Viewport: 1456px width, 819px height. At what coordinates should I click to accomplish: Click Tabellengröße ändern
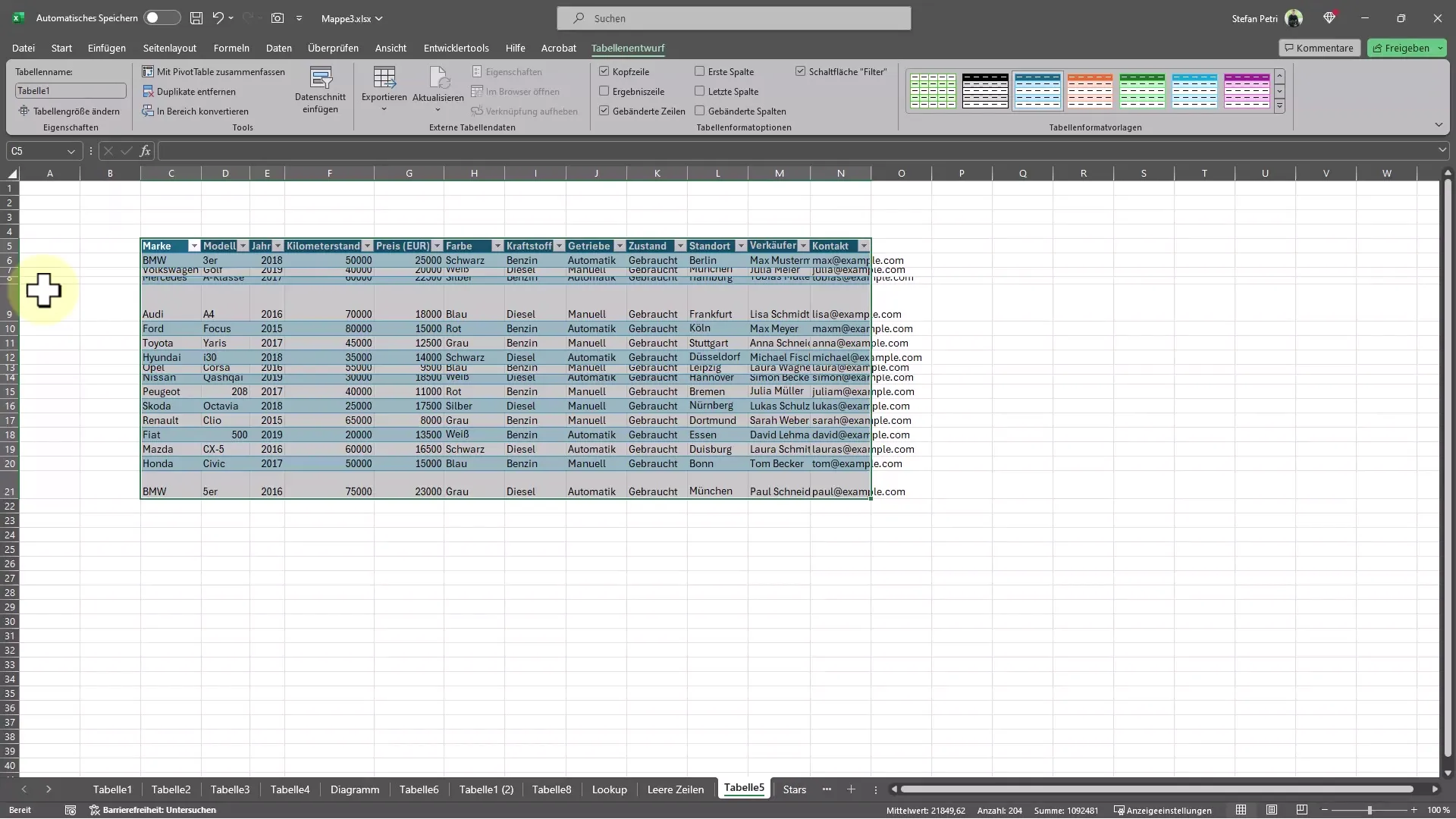[69, 111]
